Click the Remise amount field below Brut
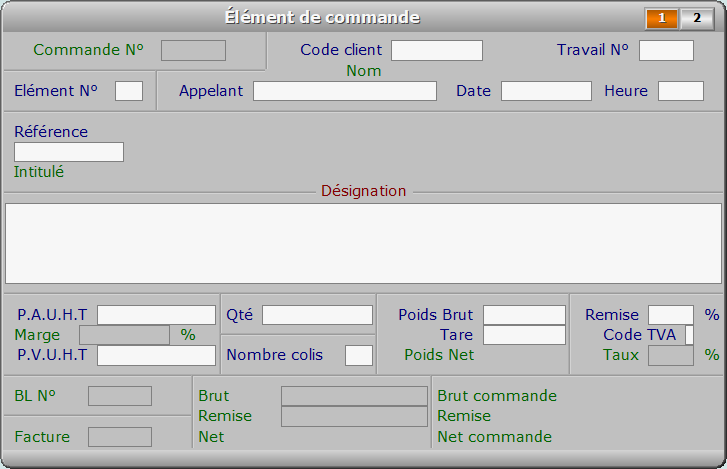The image size is (727, 469). [354, 416]
